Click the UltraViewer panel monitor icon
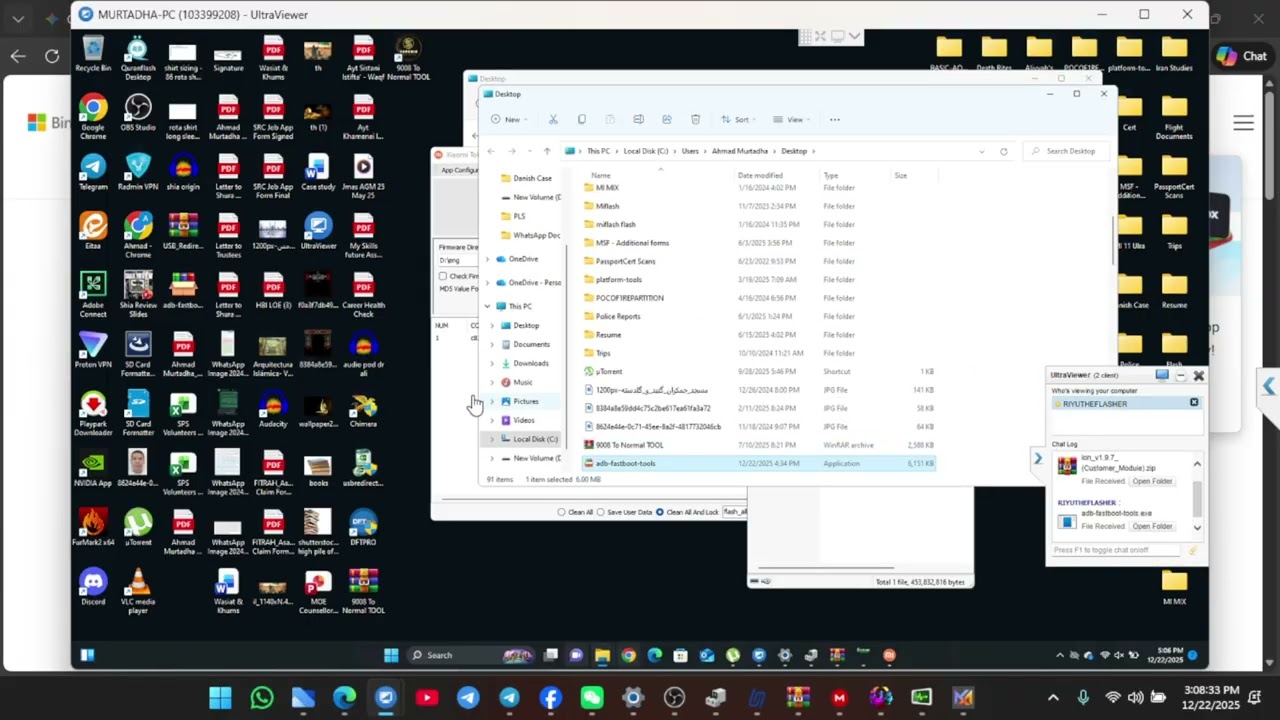 pos(1162,375)
